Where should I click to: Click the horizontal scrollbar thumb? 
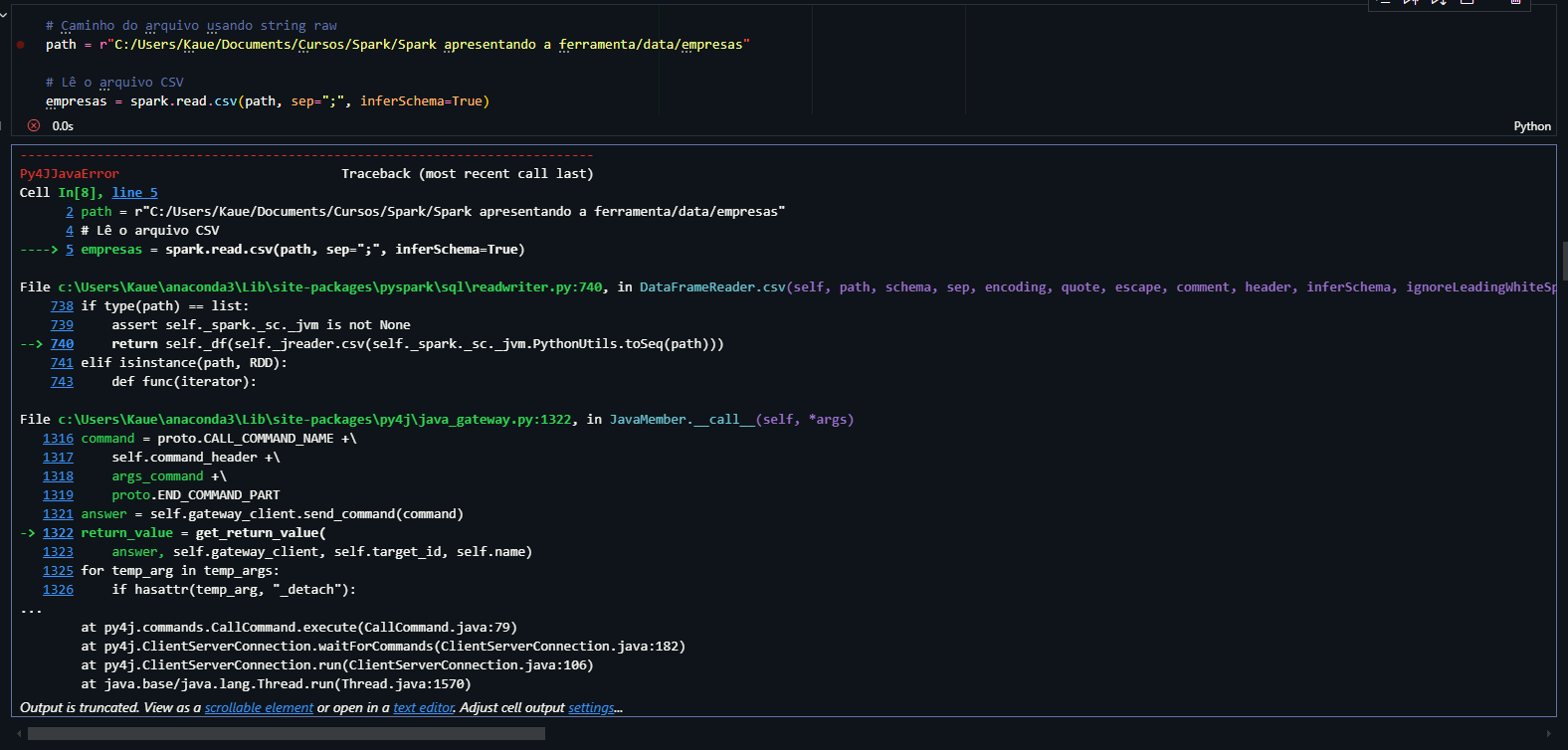click(287, 734)
